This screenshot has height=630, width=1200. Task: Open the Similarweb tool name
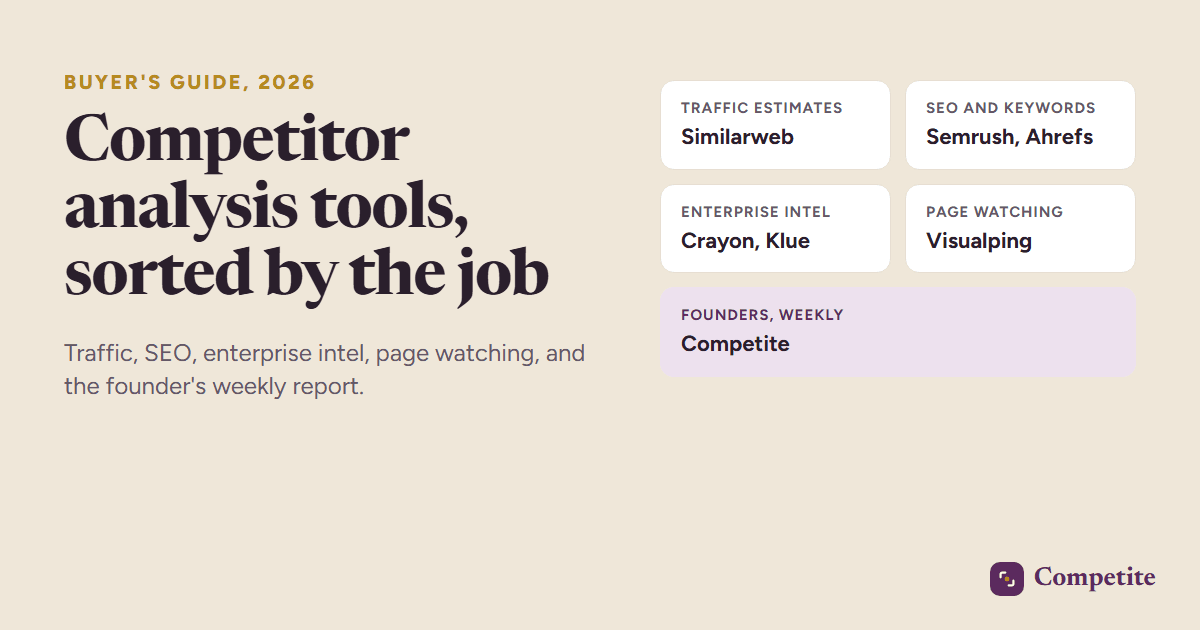[x=737, y=137]
